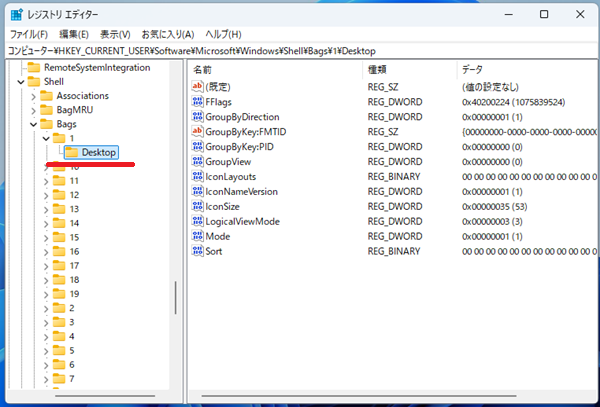
Task: Expand key 12 in the tree
Action: click(46, 195)
